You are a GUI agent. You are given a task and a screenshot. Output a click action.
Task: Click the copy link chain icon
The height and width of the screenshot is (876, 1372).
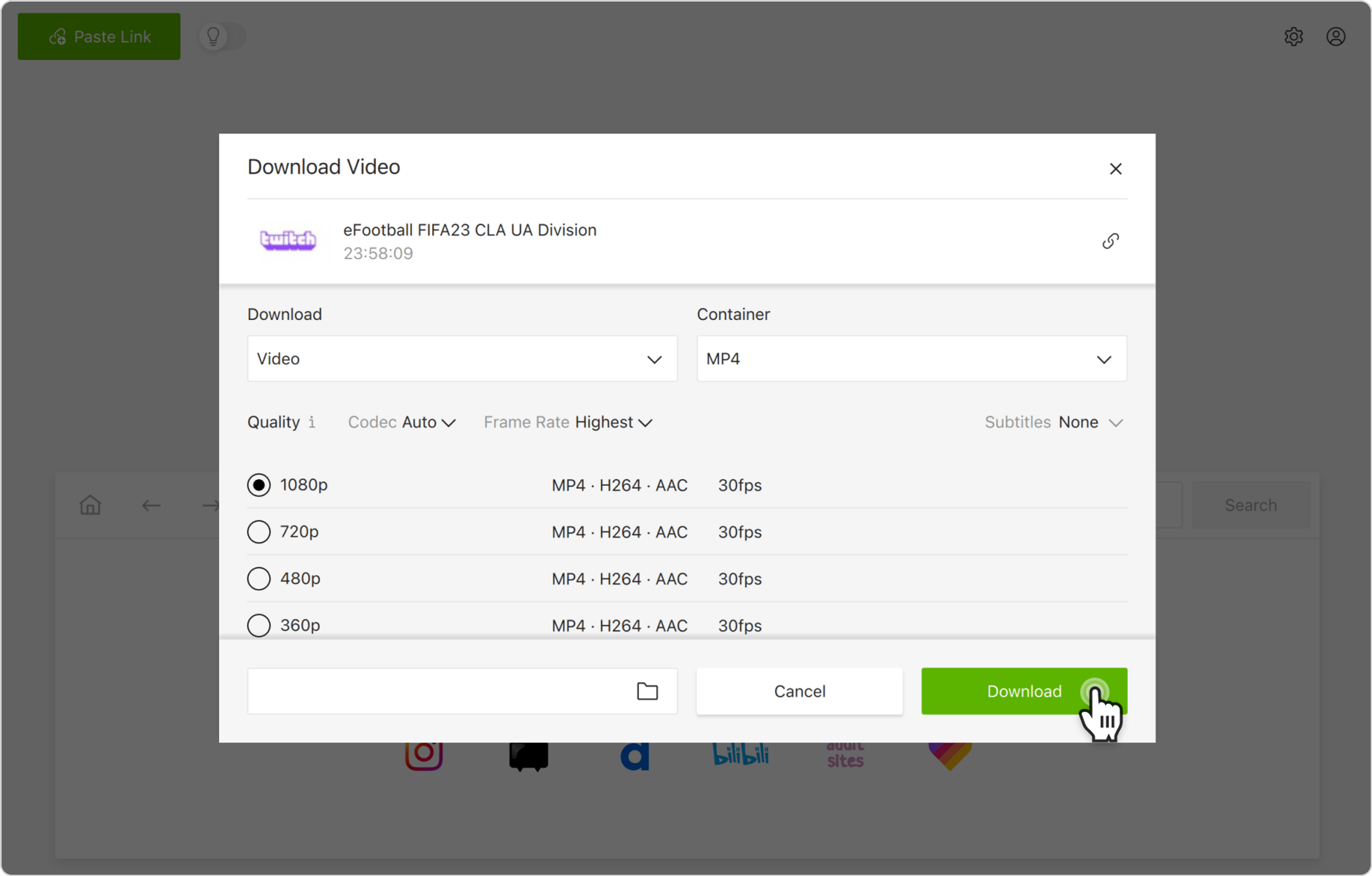click(1110, 241)
